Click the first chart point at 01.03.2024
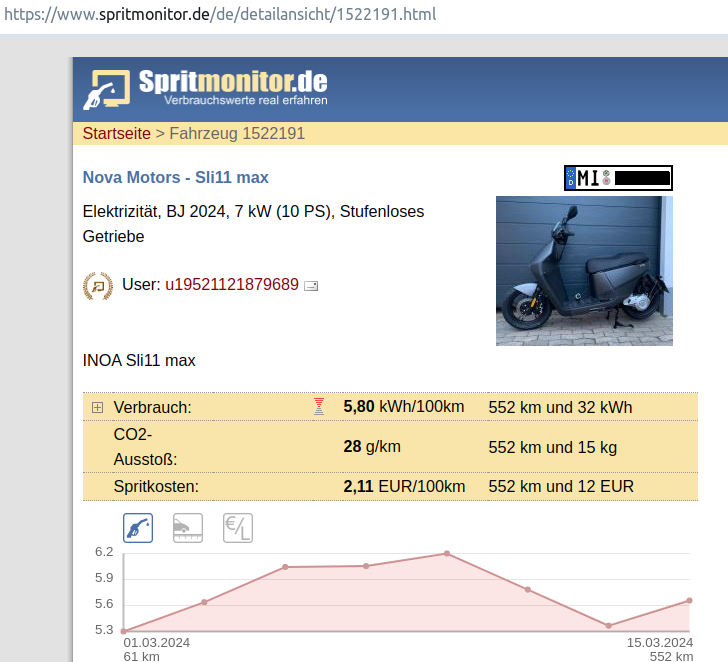 coord(123,631)
